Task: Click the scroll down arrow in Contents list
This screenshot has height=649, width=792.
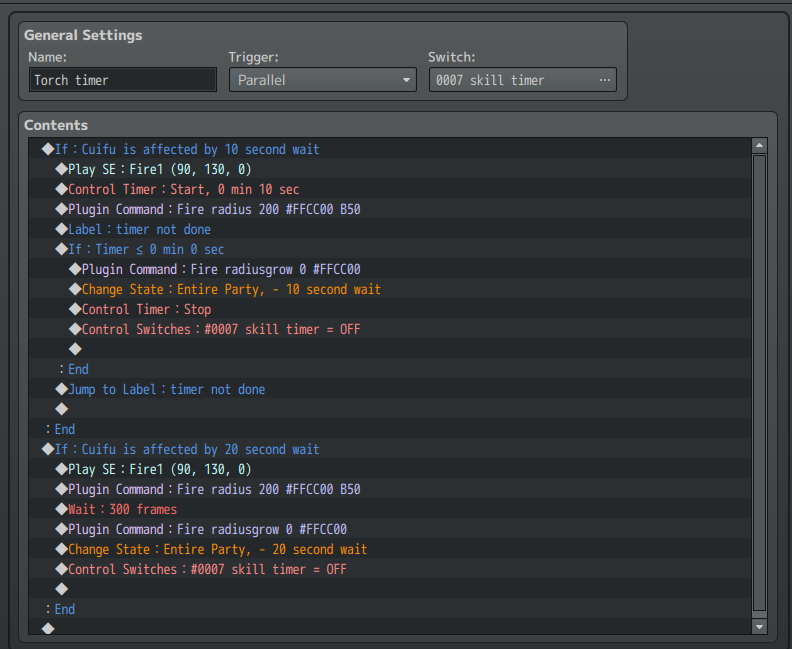Action: [759, 627]
